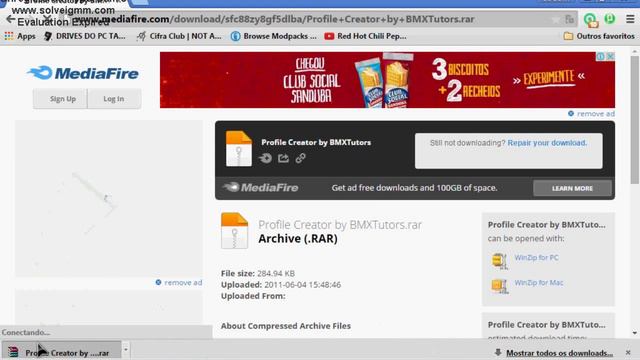Screen dimensions: 640x360
Task: Click the Sign Up button
Action: coord(60,99)
